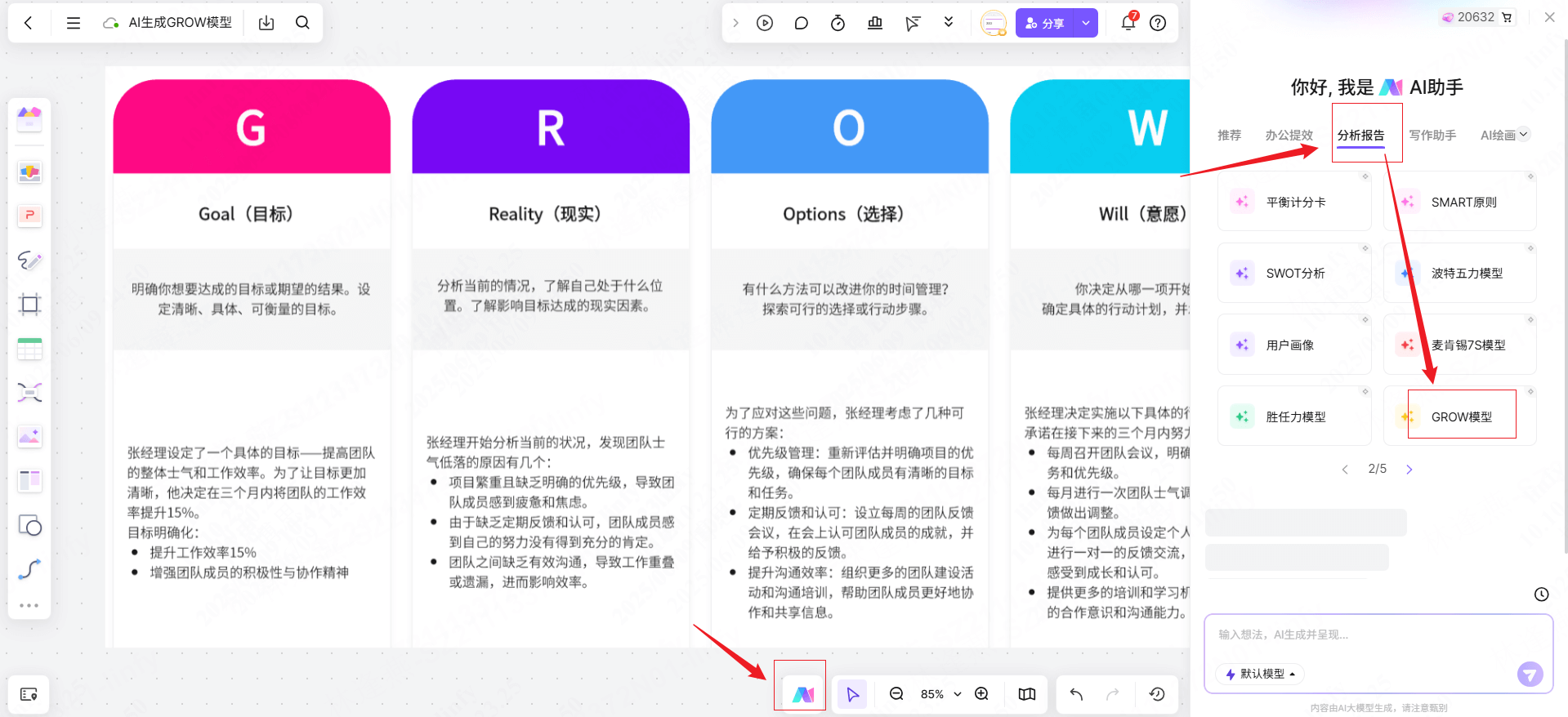Image resolution: width=1568 pixels, height=717 pixels.
Task: Select the connector line tool
Action: point(29,569)
